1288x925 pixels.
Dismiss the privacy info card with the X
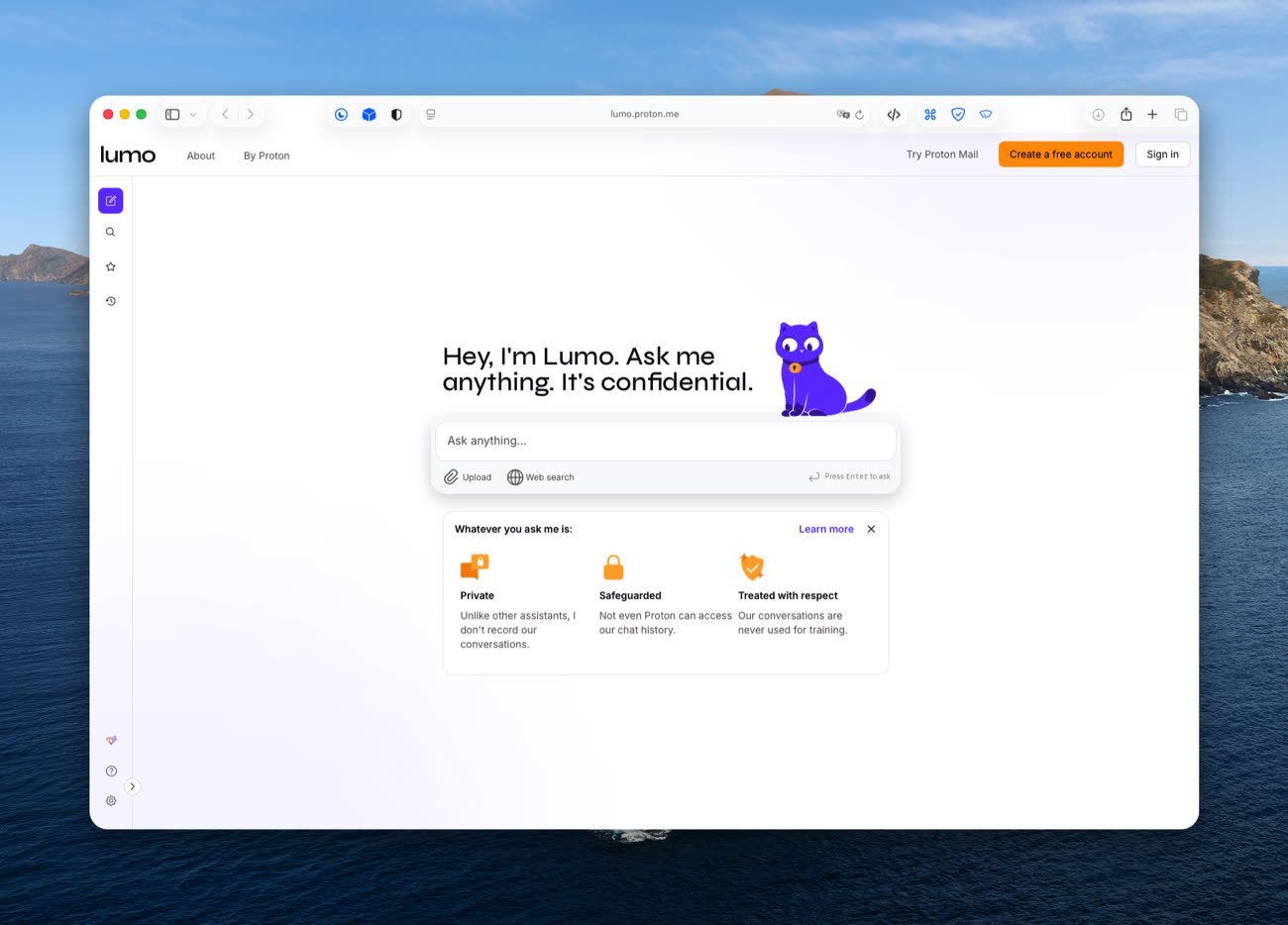click(871, 529)
